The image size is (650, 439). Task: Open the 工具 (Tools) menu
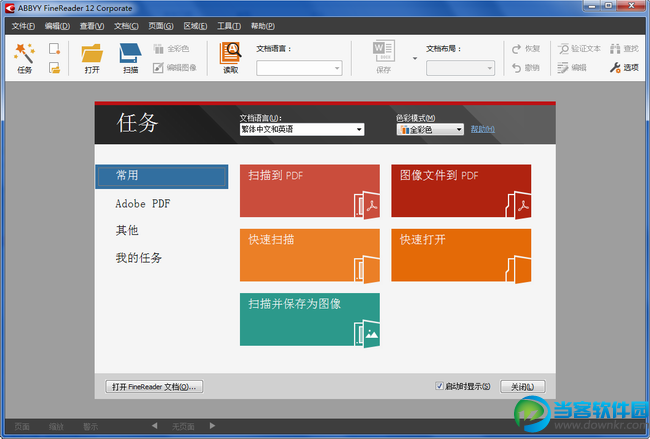point(229,25)
